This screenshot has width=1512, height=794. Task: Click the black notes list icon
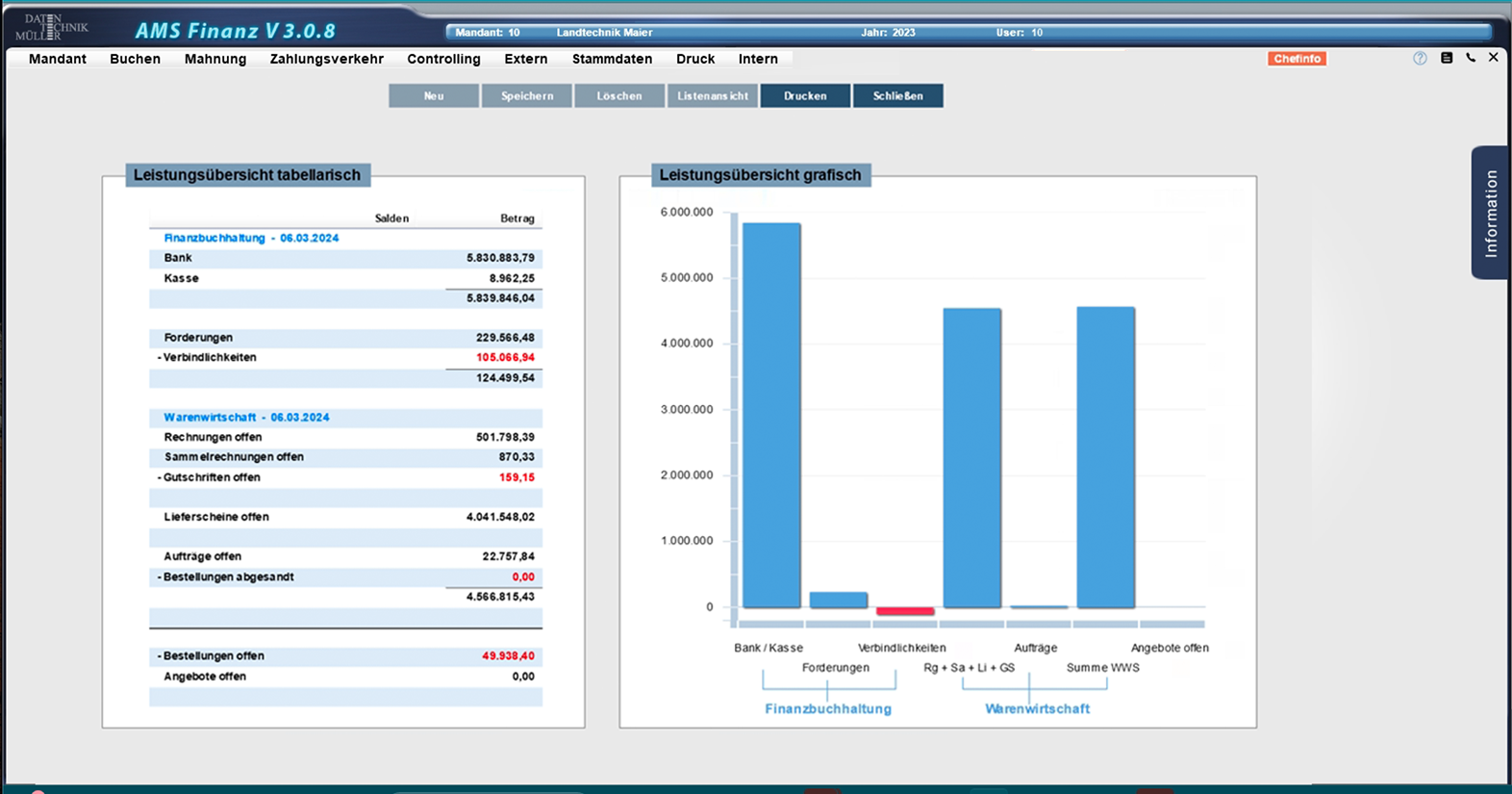click(1447, 58)
